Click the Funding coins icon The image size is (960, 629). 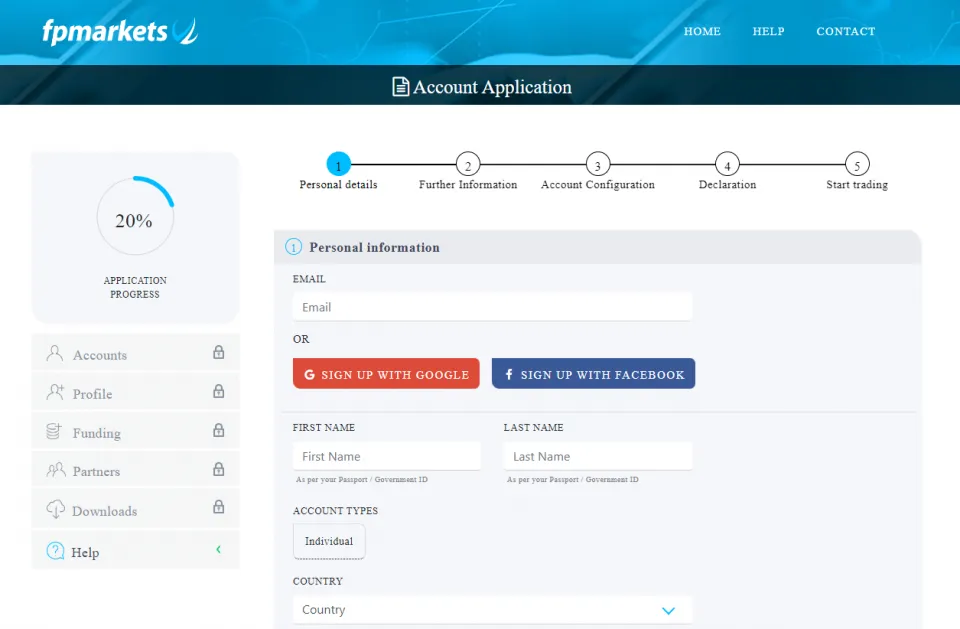click(55, 432)
